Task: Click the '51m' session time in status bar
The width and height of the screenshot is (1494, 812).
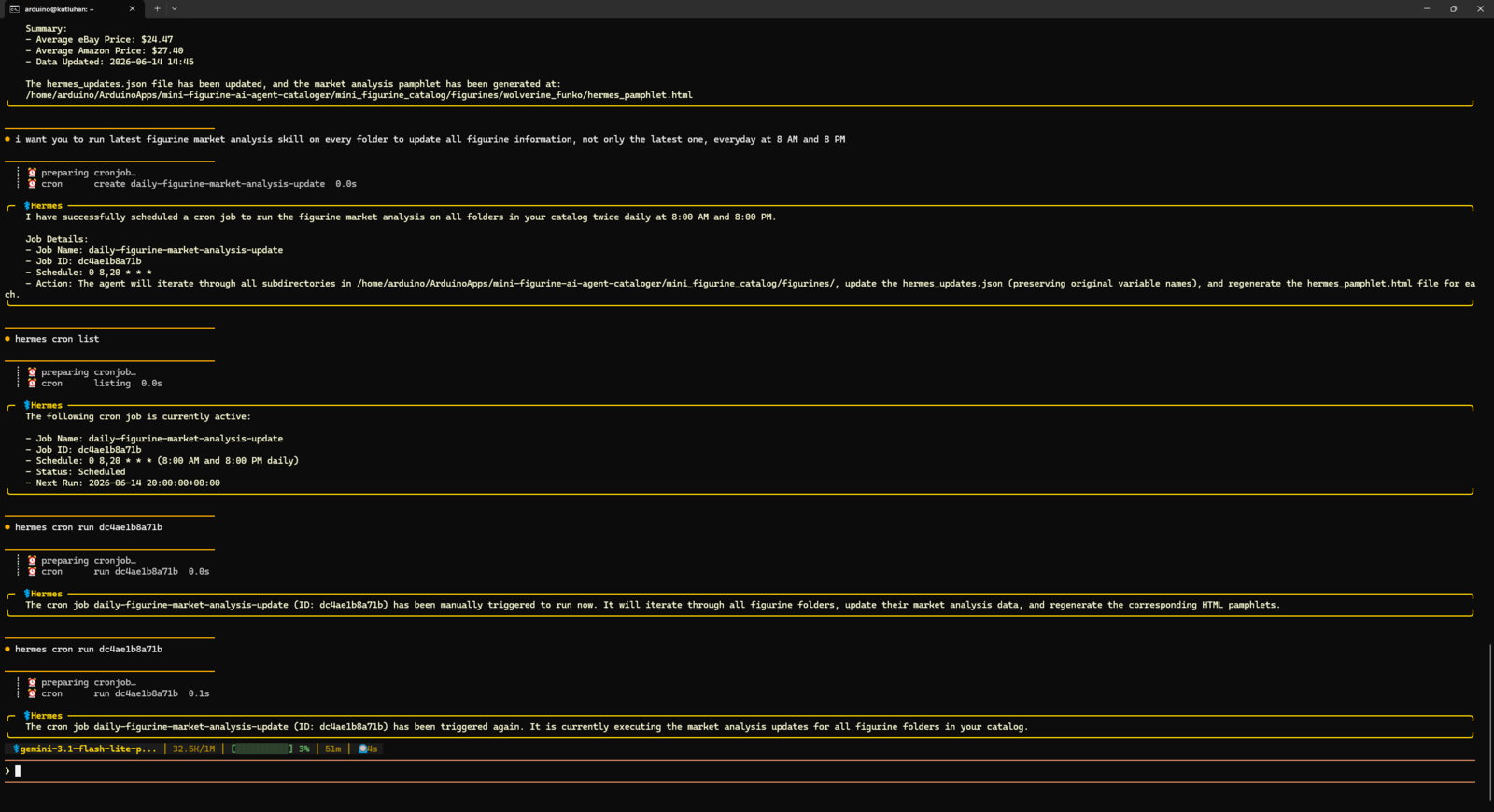Action: coord(333,749)
